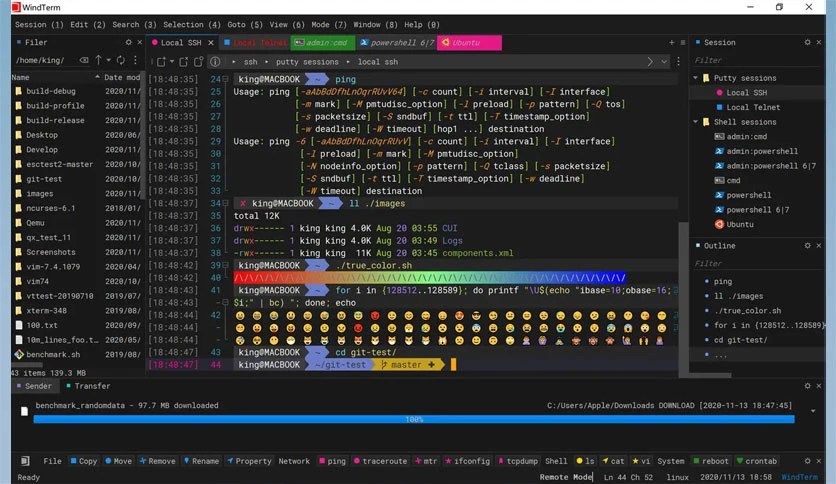This screenshot has height=484, width=836.
Task: Click the reboot quick button
Action: [x=710, y=461]
